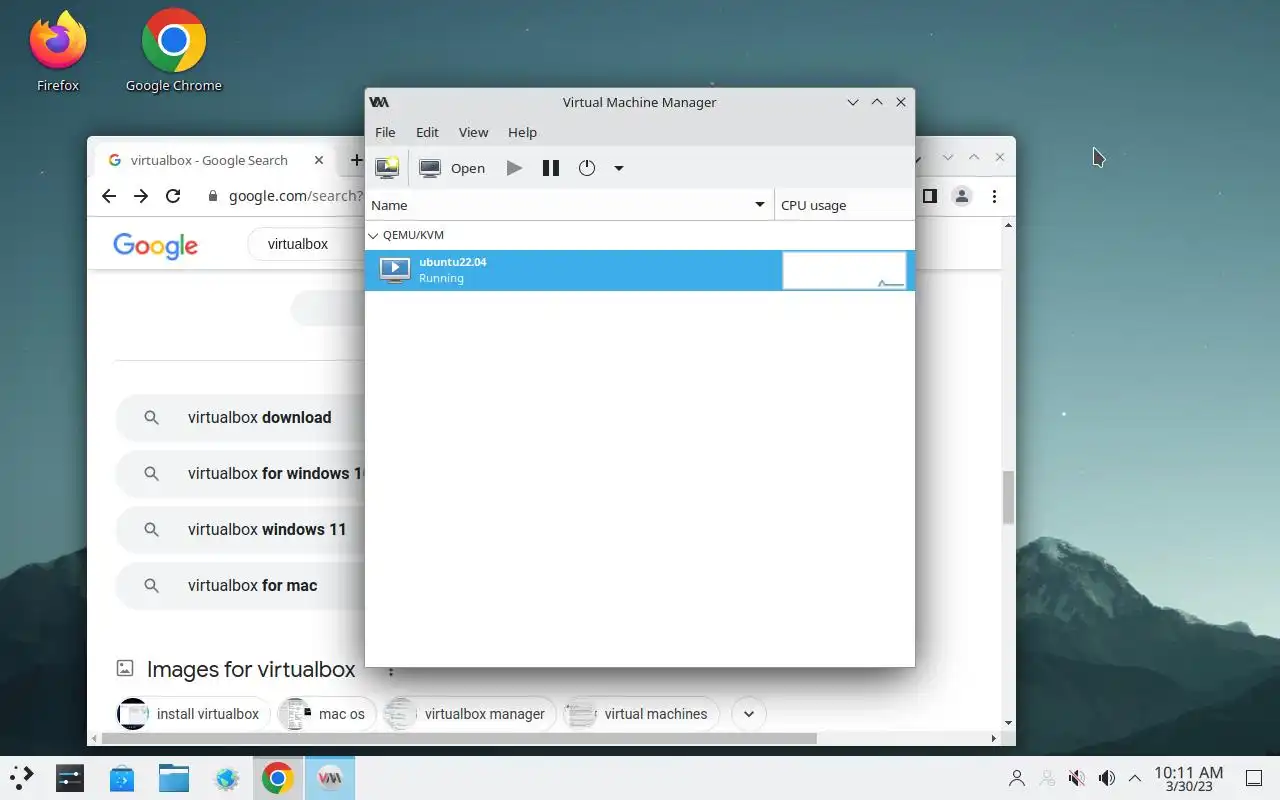Open Google Chrome desktop shortcut
Screen dimensions: 1280x800
click(x=174, y=52)
